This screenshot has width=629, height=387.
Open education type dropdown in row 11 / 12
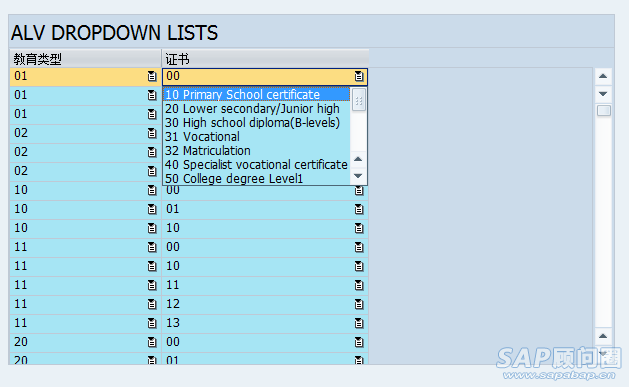pyautogui.click(x=152, y=304)
